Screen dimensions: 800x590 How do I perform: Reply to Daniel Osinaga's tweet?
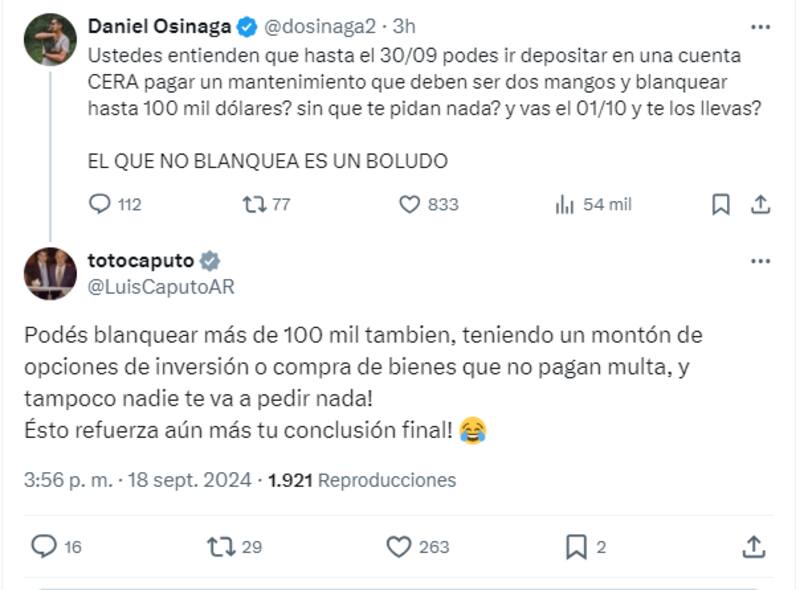100,204
